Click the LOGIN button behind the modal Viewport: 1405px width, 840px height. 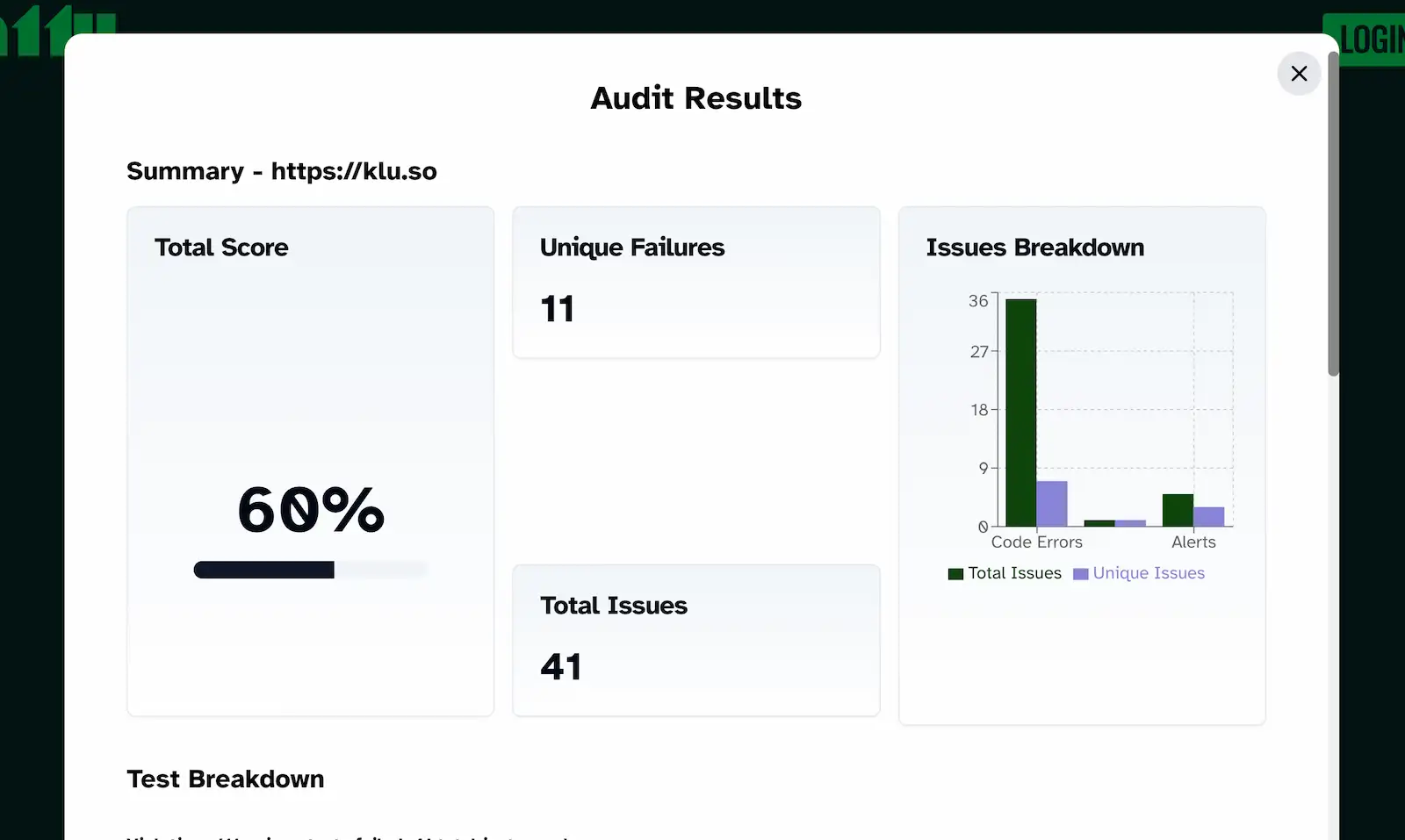(1371, 39)
